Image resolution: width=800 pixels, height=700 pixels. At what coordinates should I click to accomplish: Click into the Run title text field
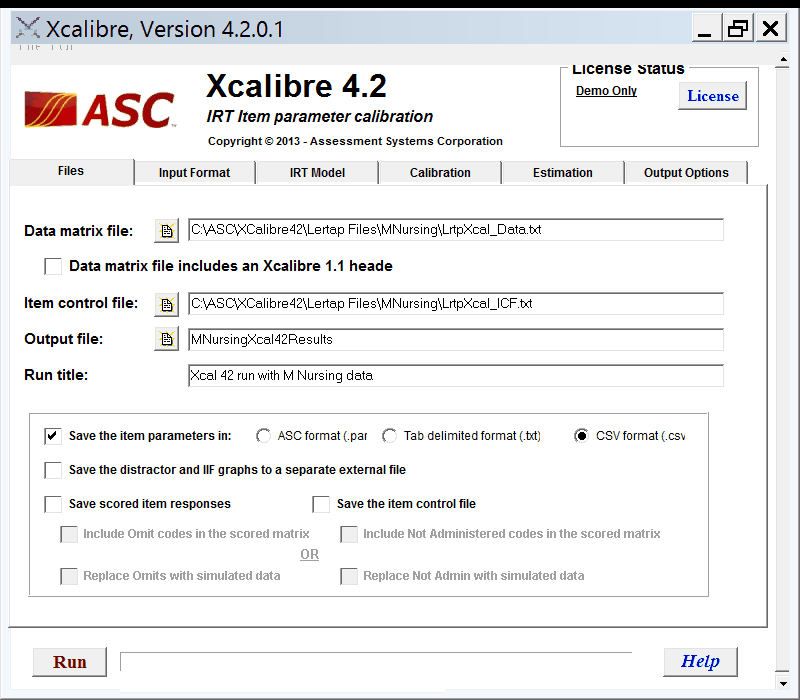455,376
